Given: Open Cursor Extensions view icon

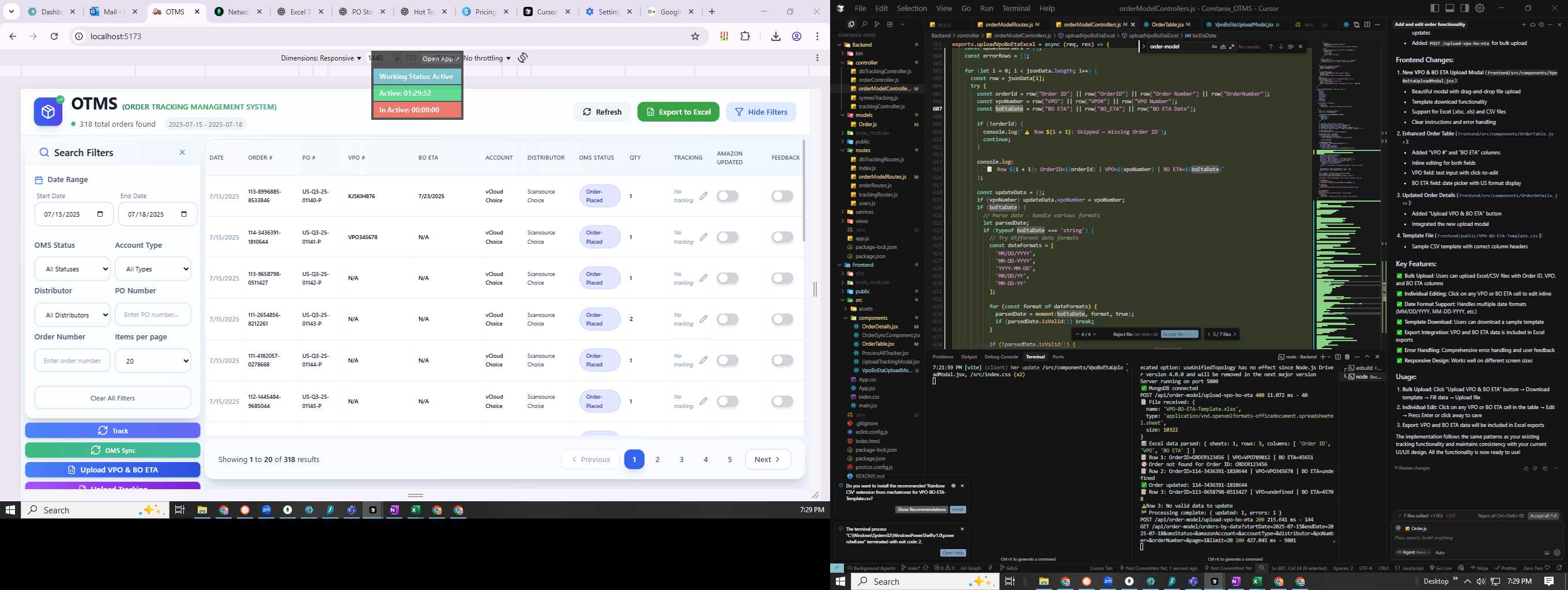Looking at the screenshot, I should click(x=889, y=24).
